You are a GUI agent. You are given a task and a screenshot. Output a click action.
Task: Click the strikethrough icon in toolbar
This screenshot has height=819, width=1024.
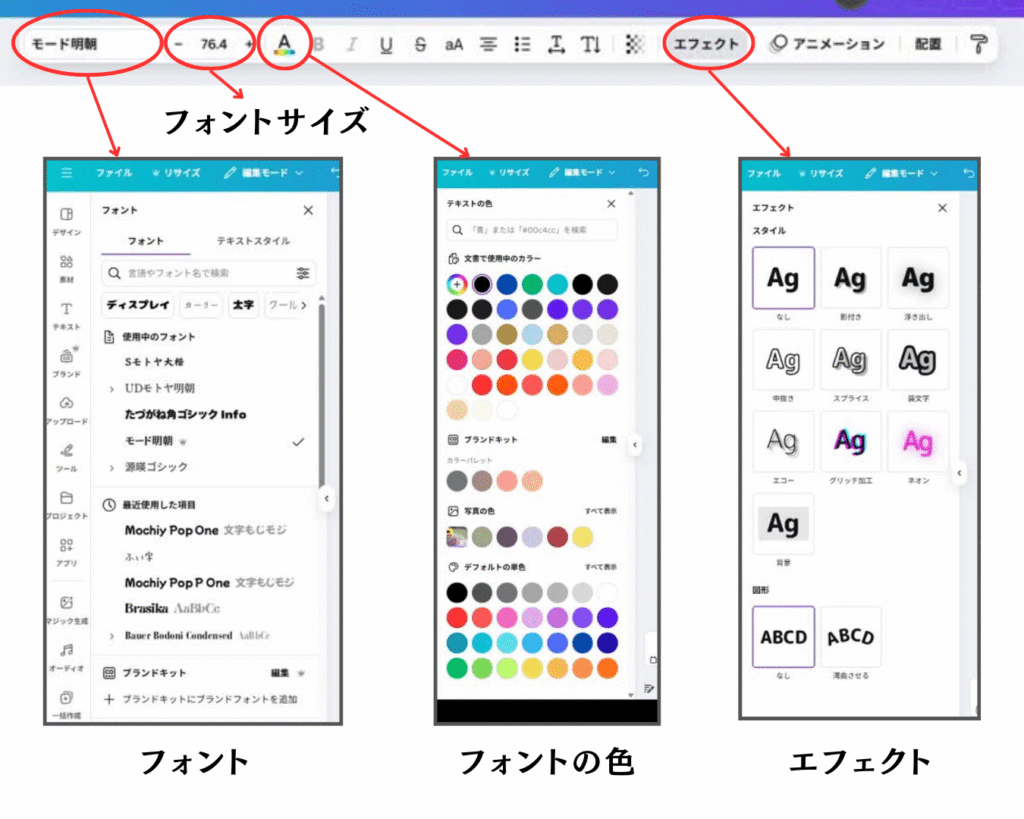[420, 44]
